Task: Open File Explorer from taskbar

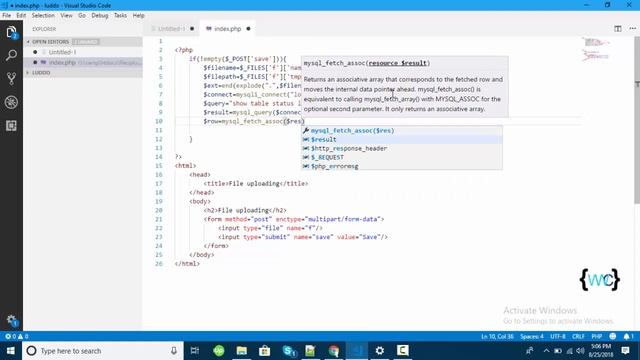Action: click(242, 351)
